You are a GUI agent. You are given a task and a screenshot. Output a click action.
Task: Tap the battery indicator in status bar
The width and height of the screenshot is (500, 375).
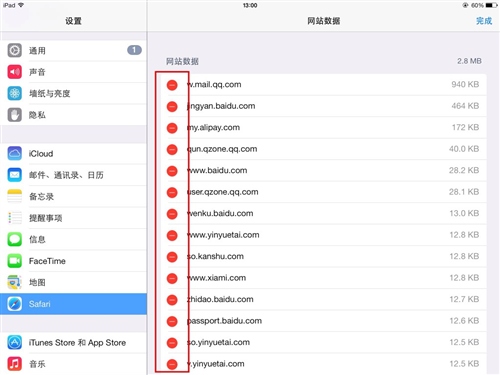491,5
